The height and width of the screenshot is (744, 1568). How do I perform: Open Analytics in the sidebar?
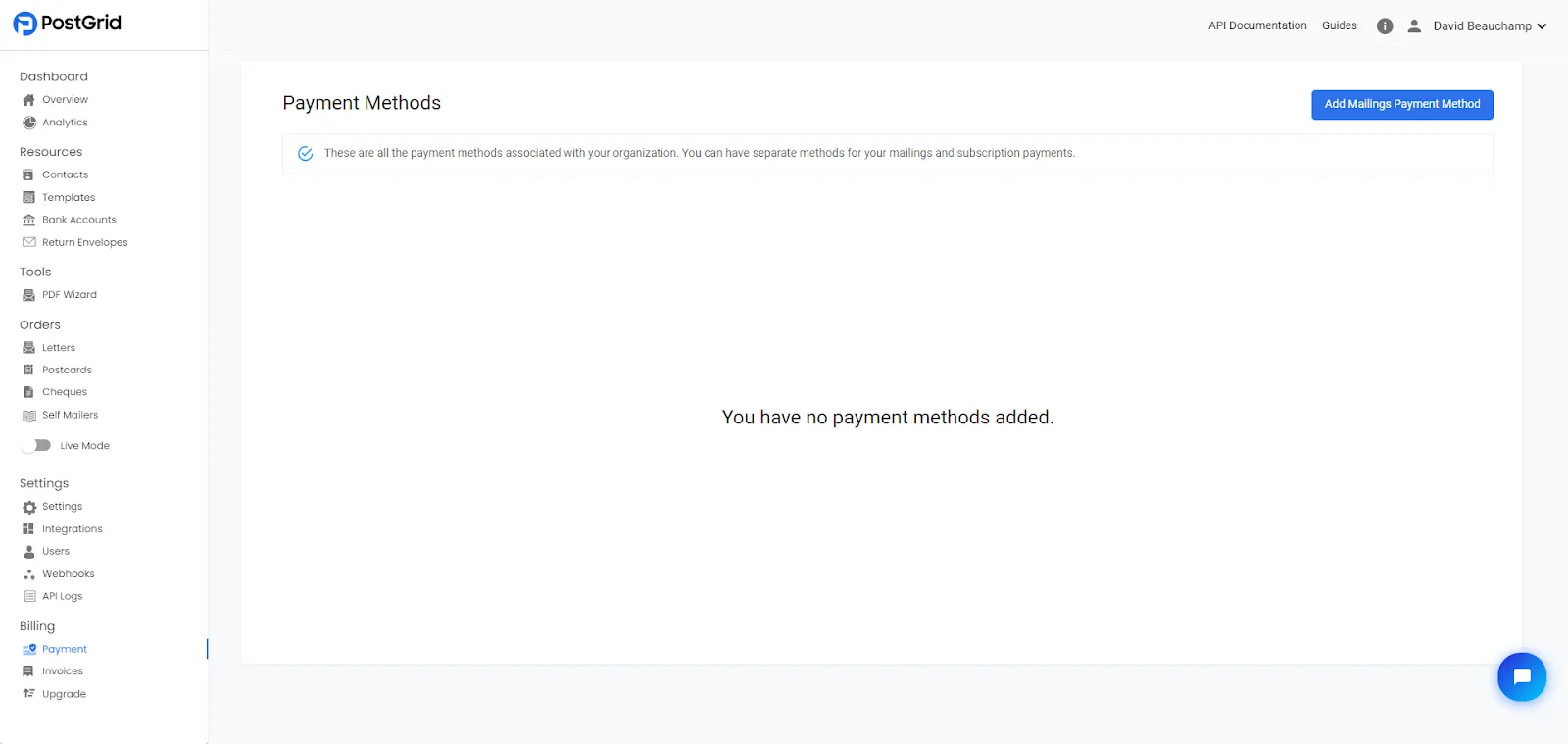coord(65,123)
